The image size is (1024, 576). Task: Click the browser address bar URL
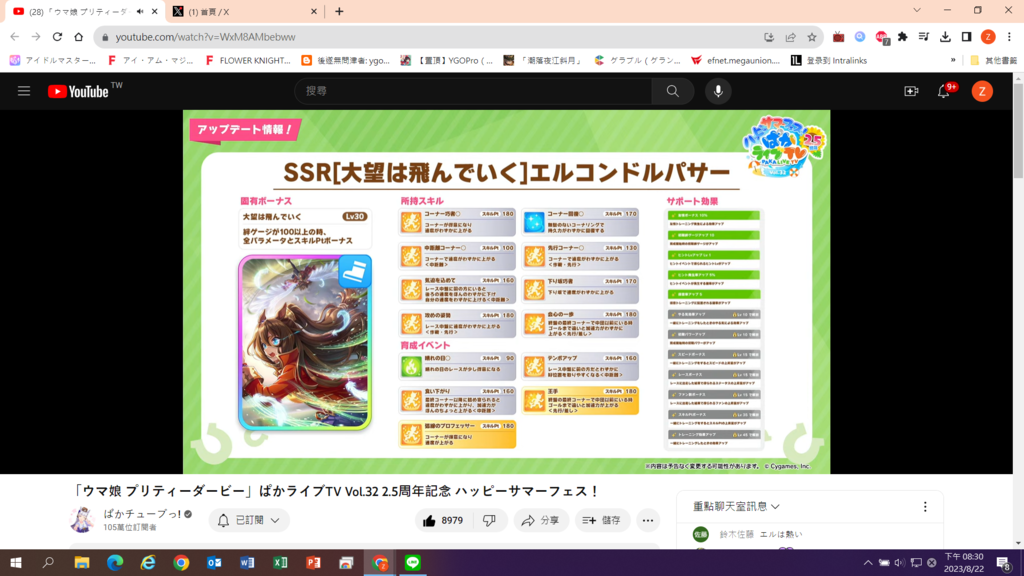[x=205, y=37]
